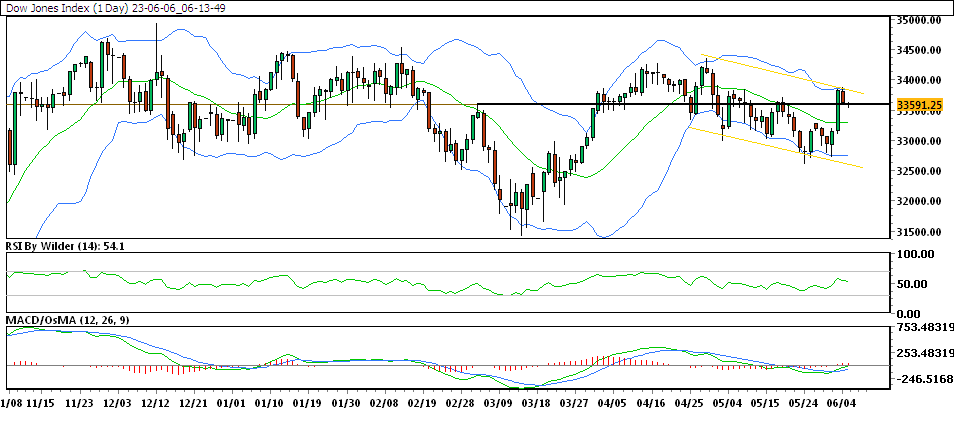This screenshot has height=429, width=954.
Task: Click the 05/24 date label
Action: [803, 403]
